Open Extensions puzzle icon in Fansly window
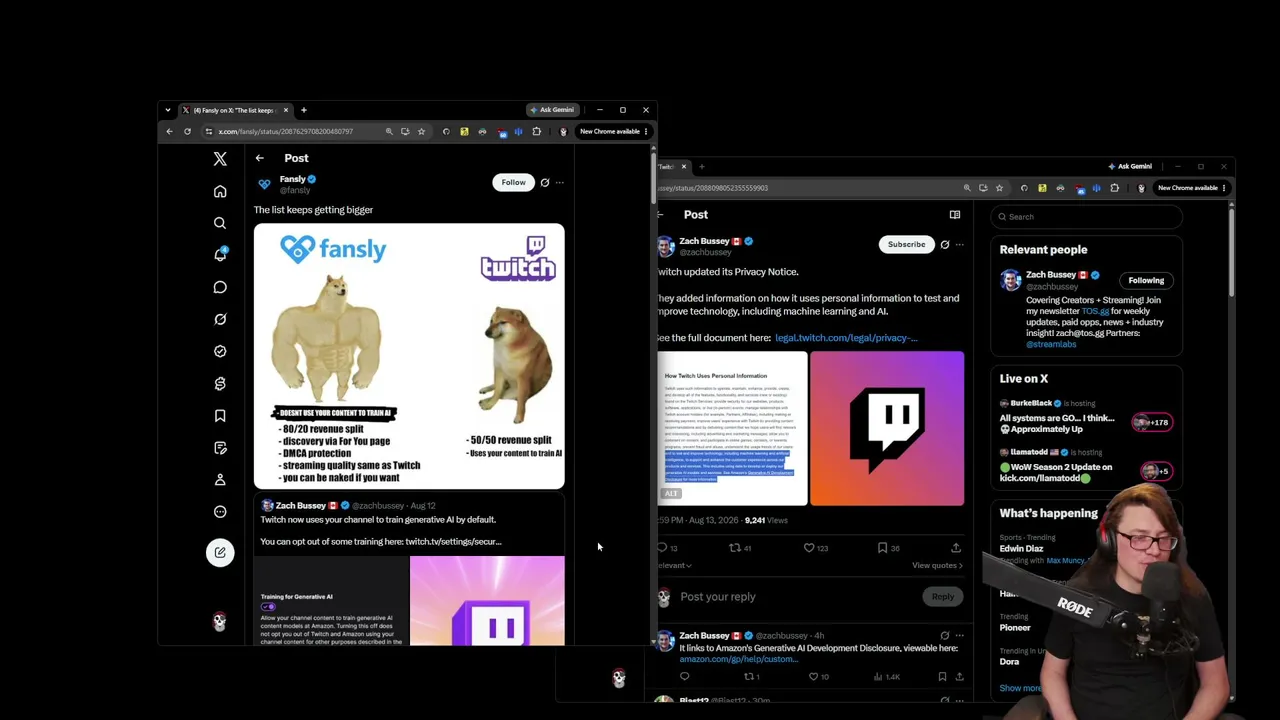 click(536, 131)
